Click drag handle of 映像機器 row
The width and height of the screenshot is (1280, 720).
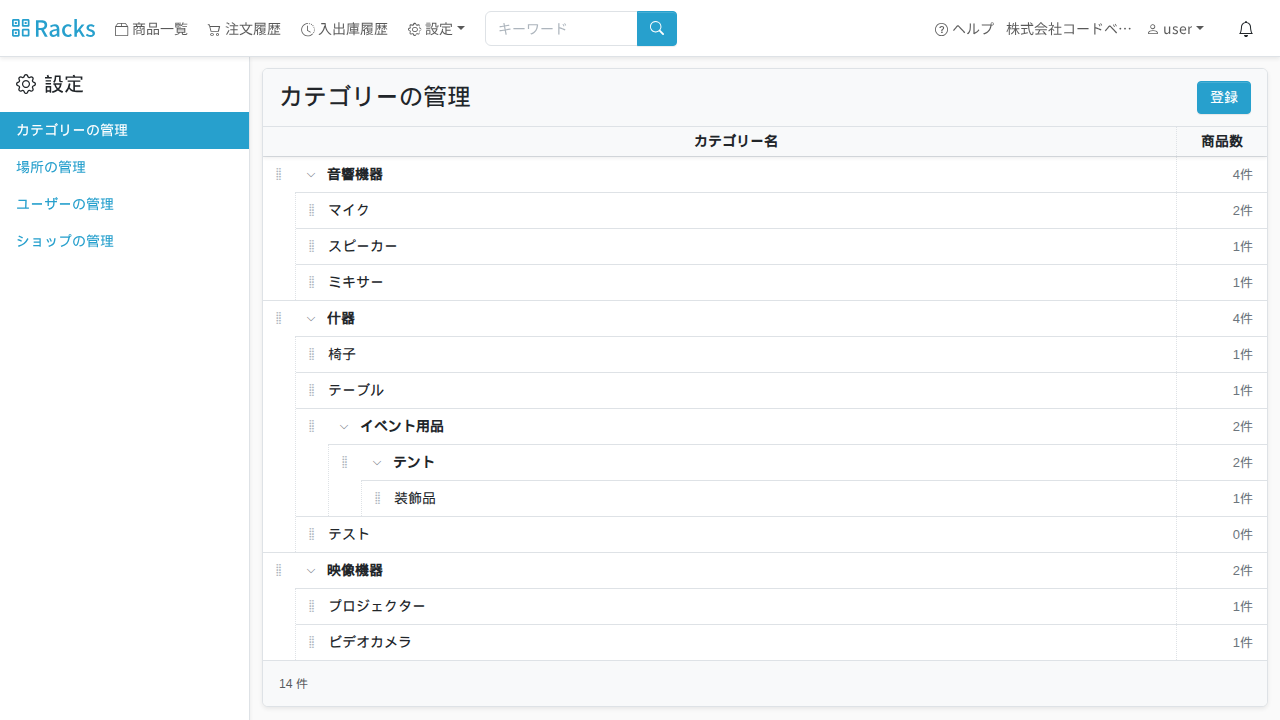tap(279, 570)
